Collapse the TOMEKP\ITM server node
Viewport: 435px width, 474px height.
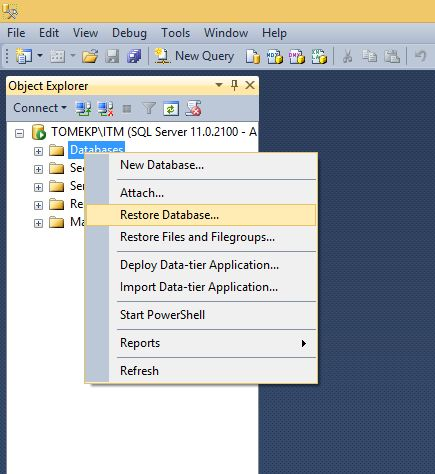20,133
